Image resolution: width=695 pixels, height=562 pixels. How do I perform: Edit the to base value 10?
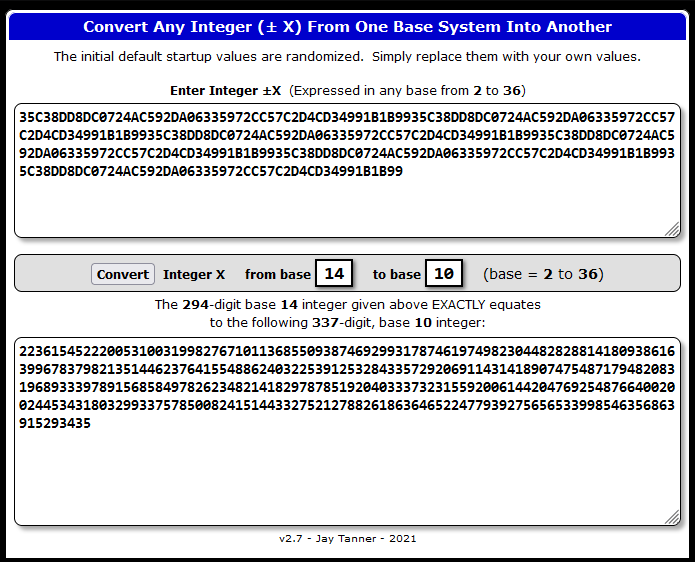[444, 273]
